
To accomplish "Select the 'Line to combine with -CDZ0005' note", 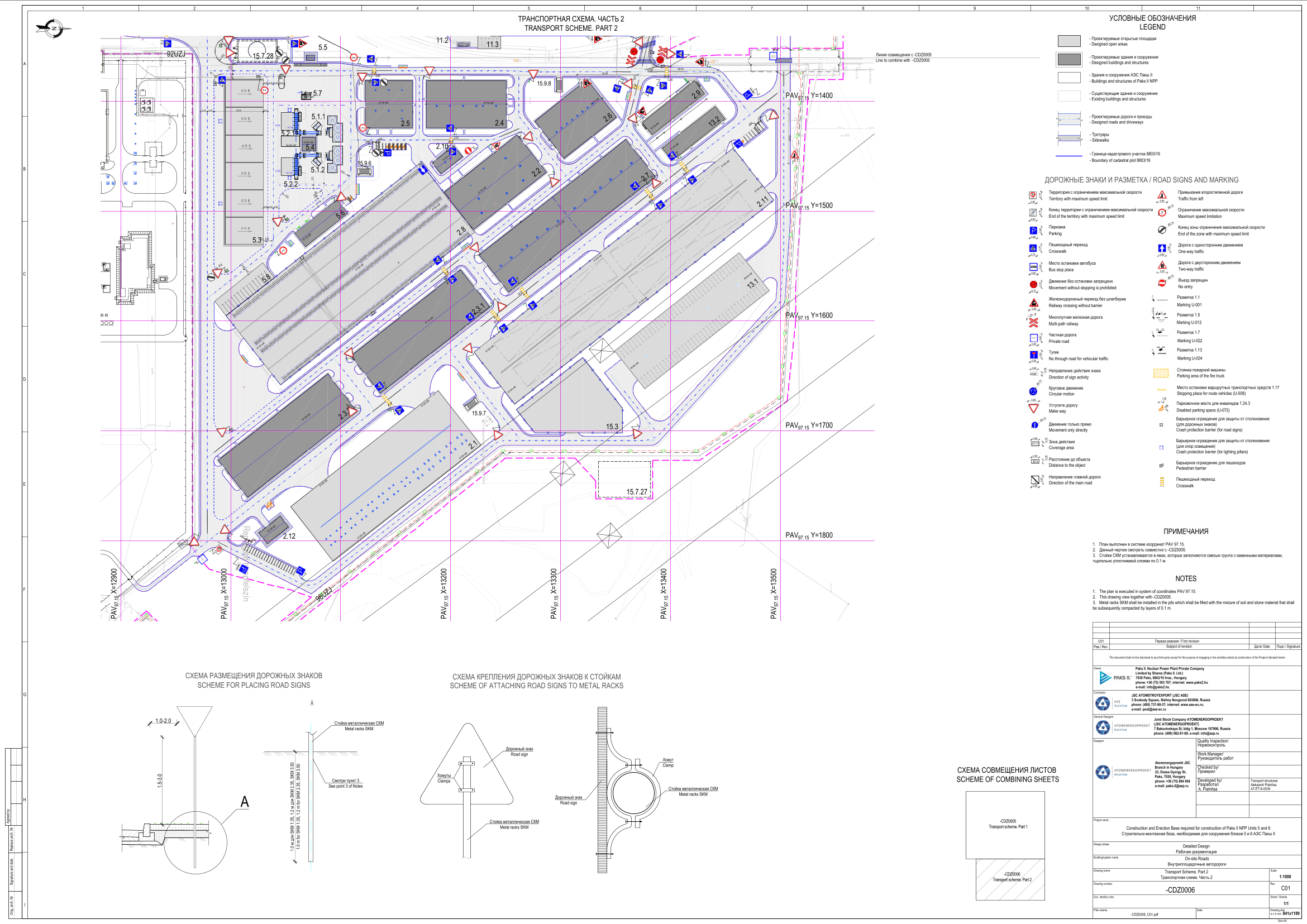I will pos(903,60).
